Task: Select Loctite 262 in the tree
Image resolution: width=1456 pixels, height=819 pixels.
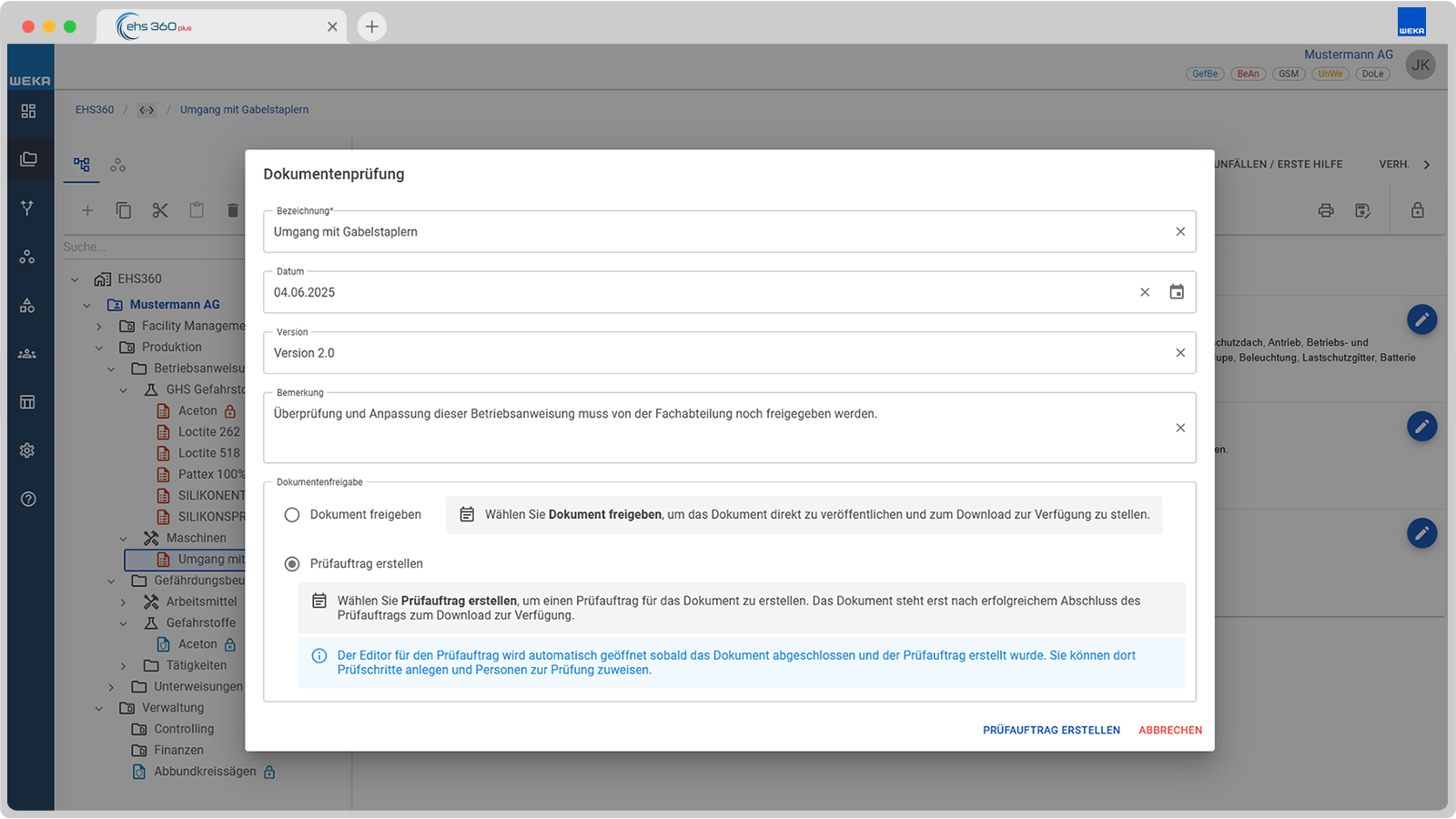Action: click(208, 432)
